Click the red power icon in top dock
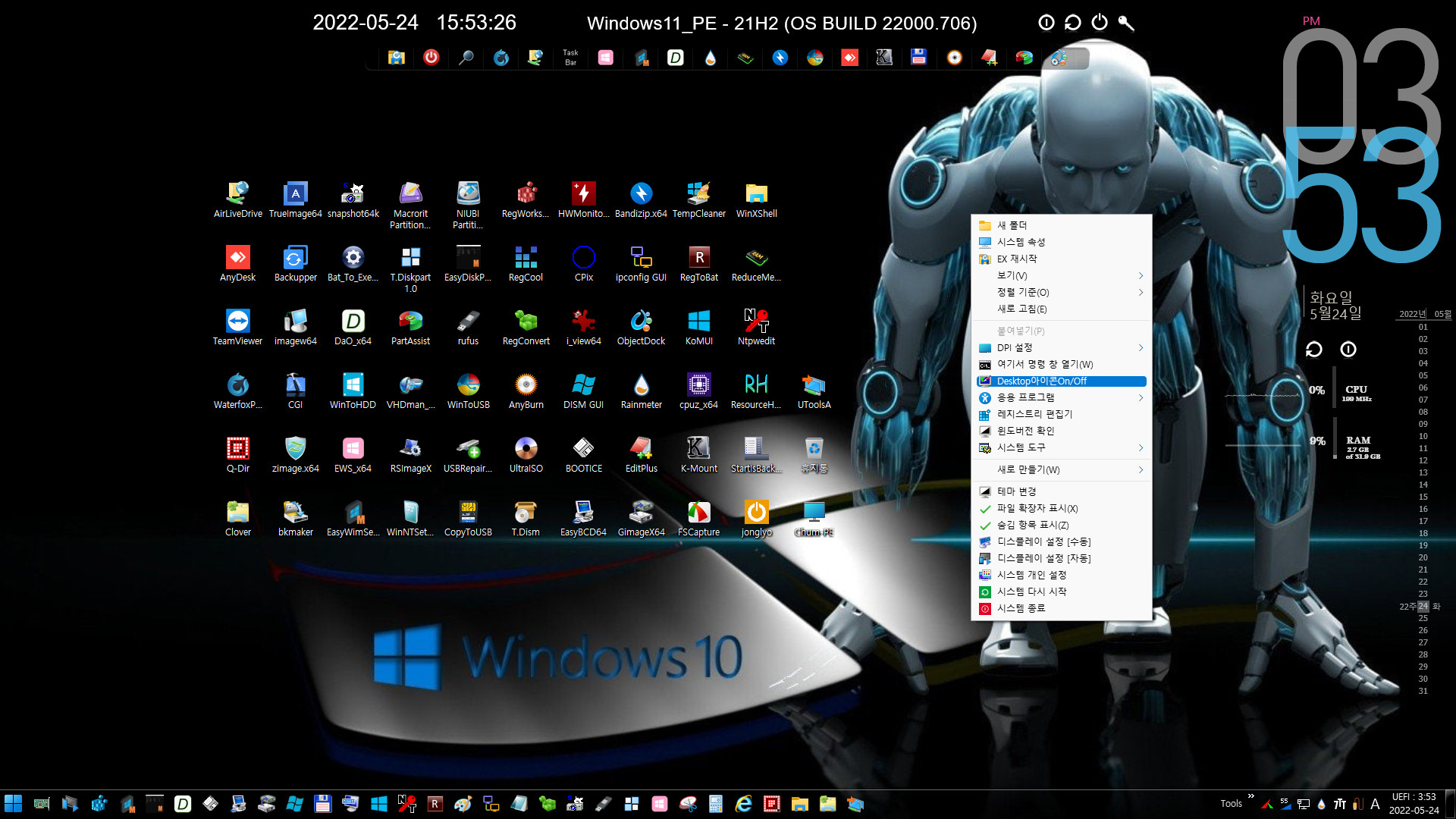Viewport: 1456px width, 819px height. point(431,57)
